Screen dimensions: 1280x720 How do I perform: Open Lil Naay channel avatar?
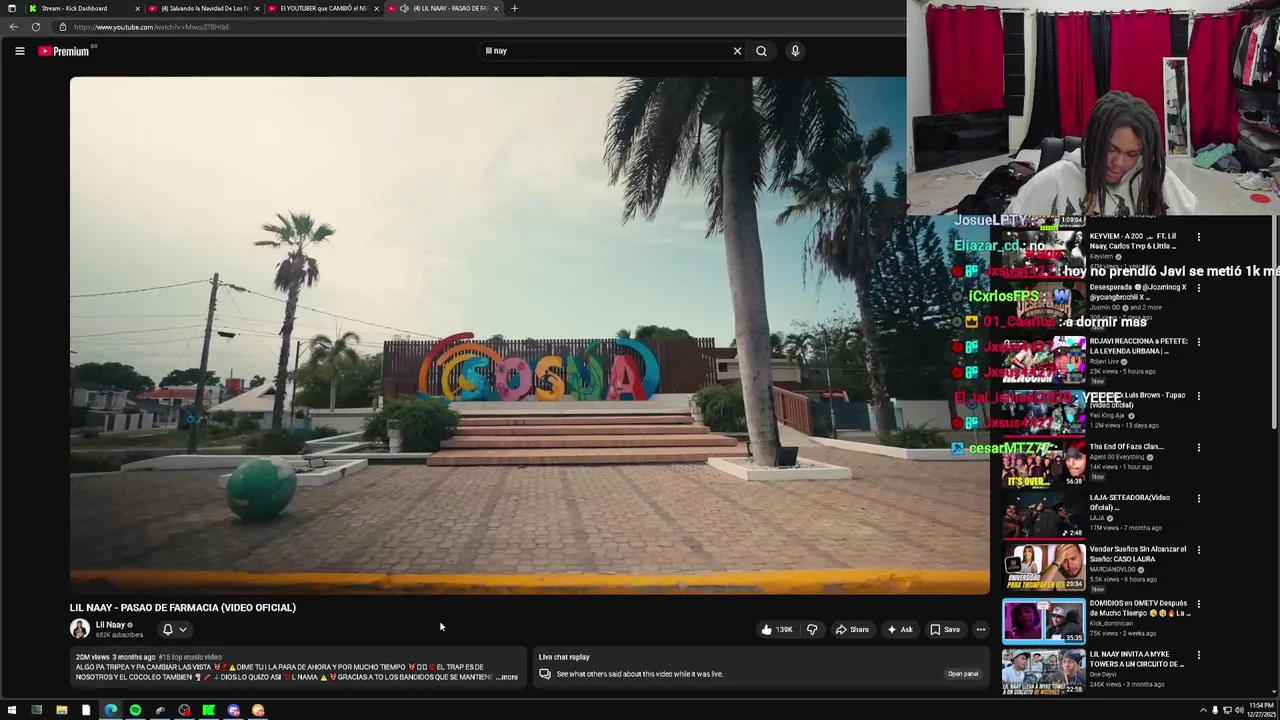coord(79,629)
